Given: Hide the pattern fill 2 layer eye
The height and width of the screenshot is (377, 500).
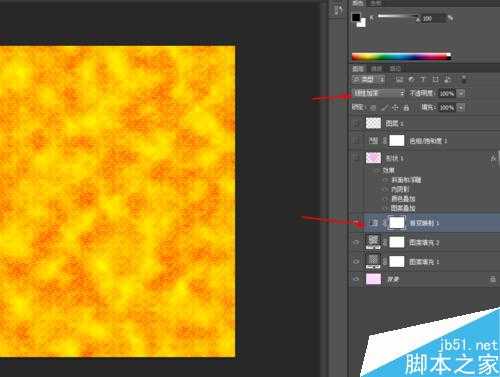Looking at the screenshot, I should click(x=356, y=242).
